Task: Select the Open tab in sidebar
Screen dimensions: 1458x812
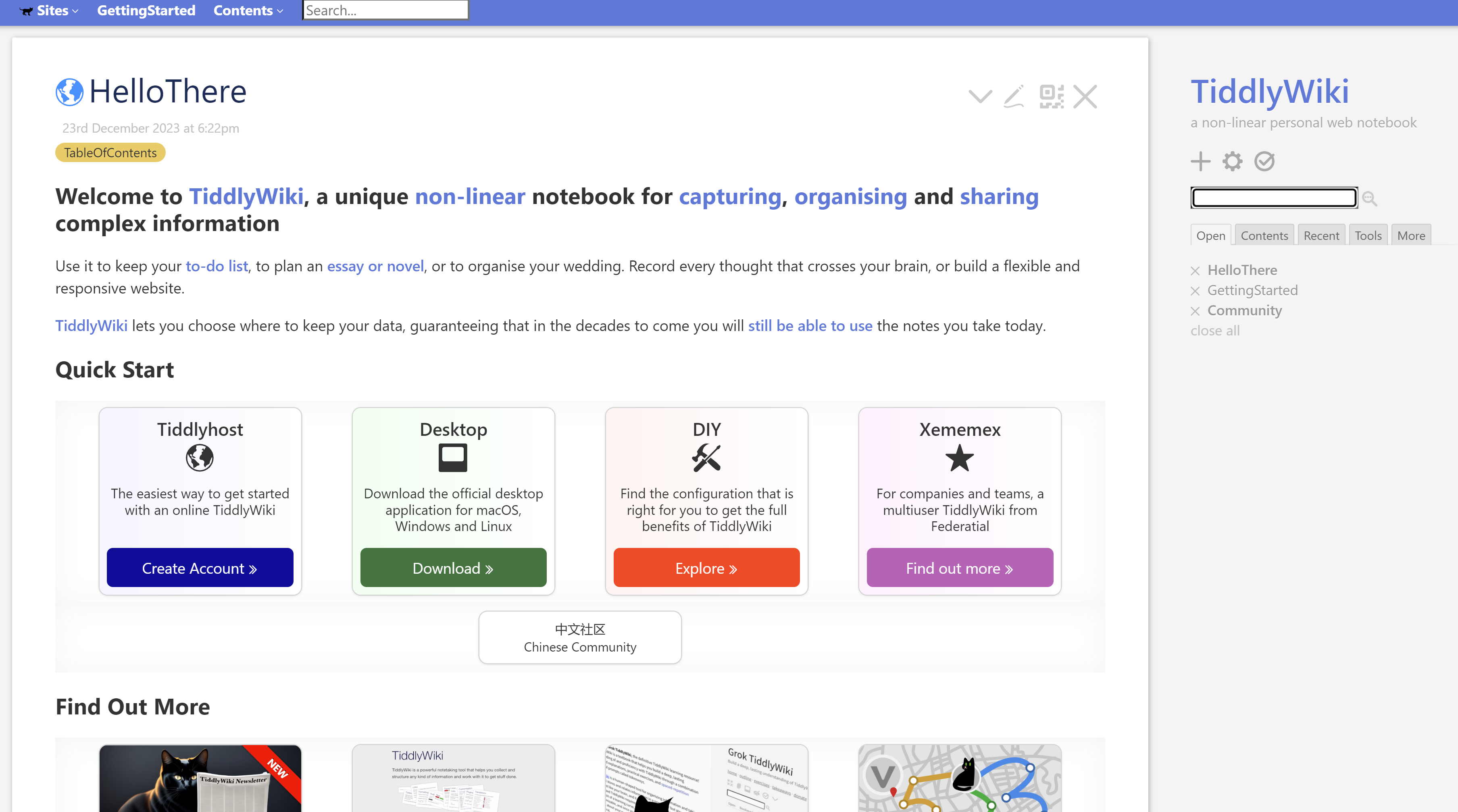Action: (1210, 235)
